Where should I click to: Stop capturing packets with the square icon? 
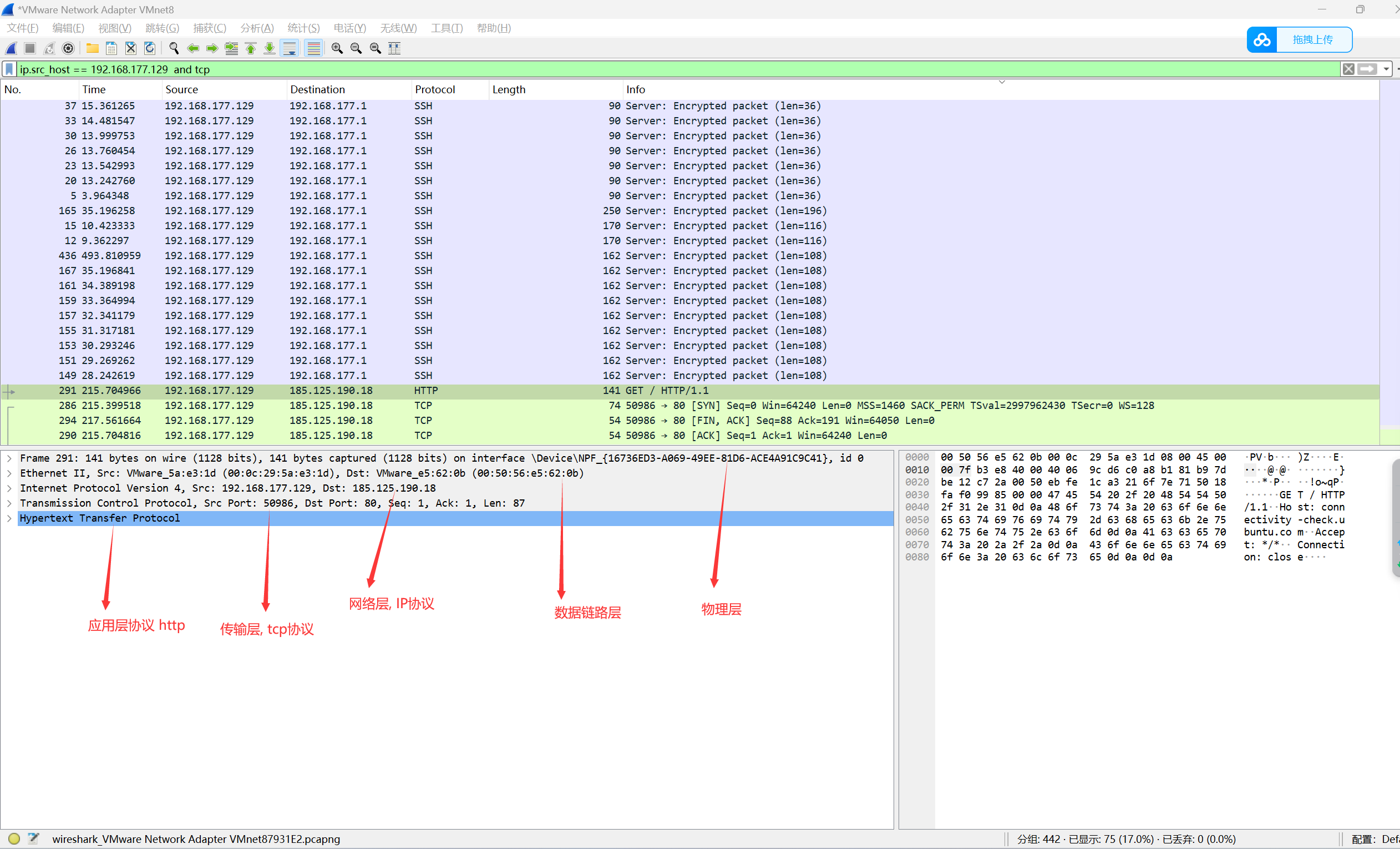30,48
